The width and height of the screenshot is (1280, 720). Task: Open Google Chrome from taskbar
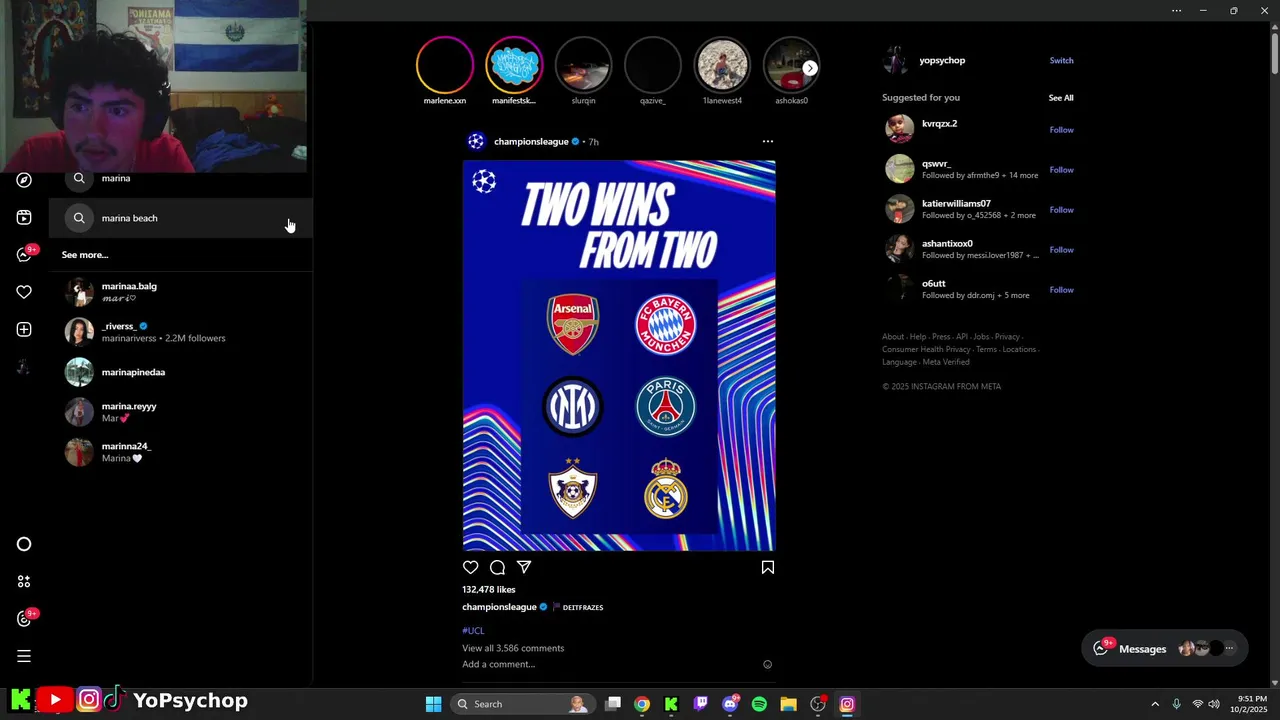click(x=642, y=704)
